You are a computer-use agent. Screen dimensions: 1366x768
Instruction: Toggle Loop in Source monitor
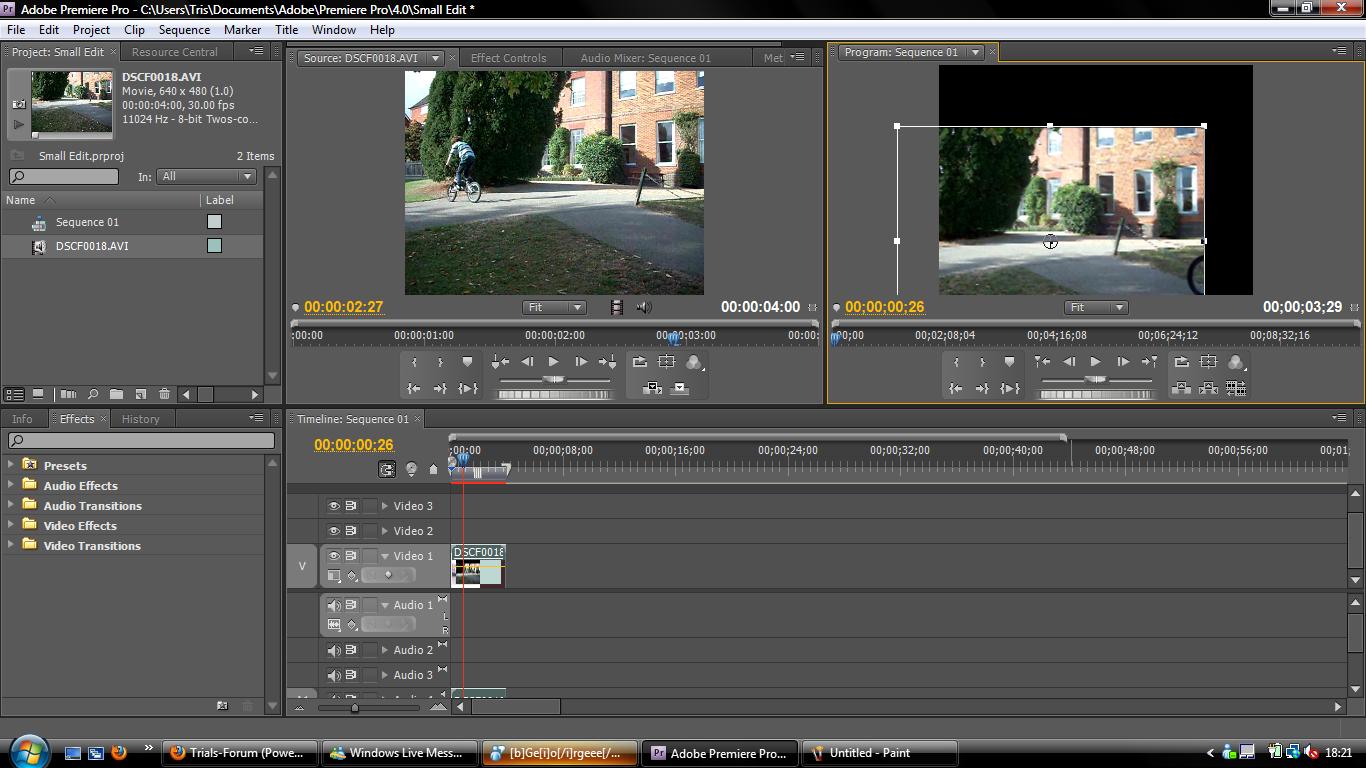[640, 362]
